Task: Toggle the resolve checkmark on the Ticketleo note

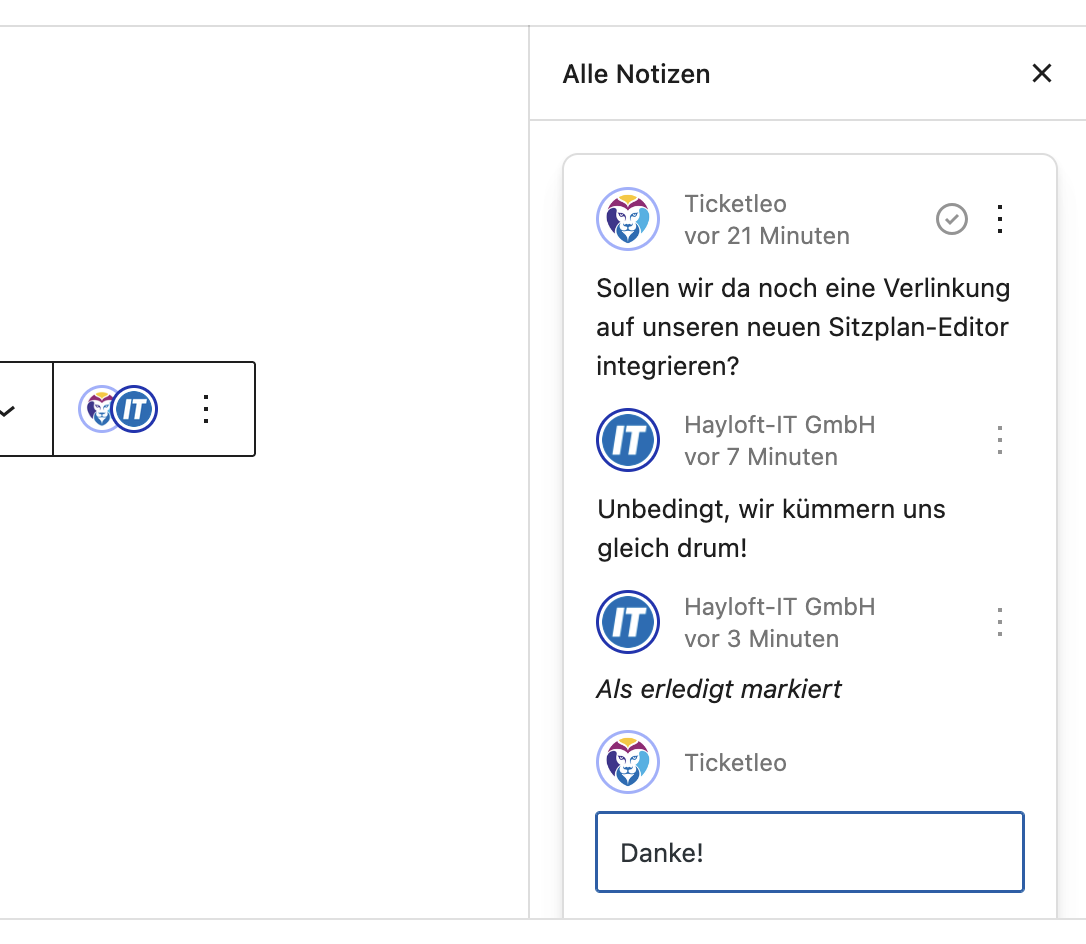Action: point(951,219)
